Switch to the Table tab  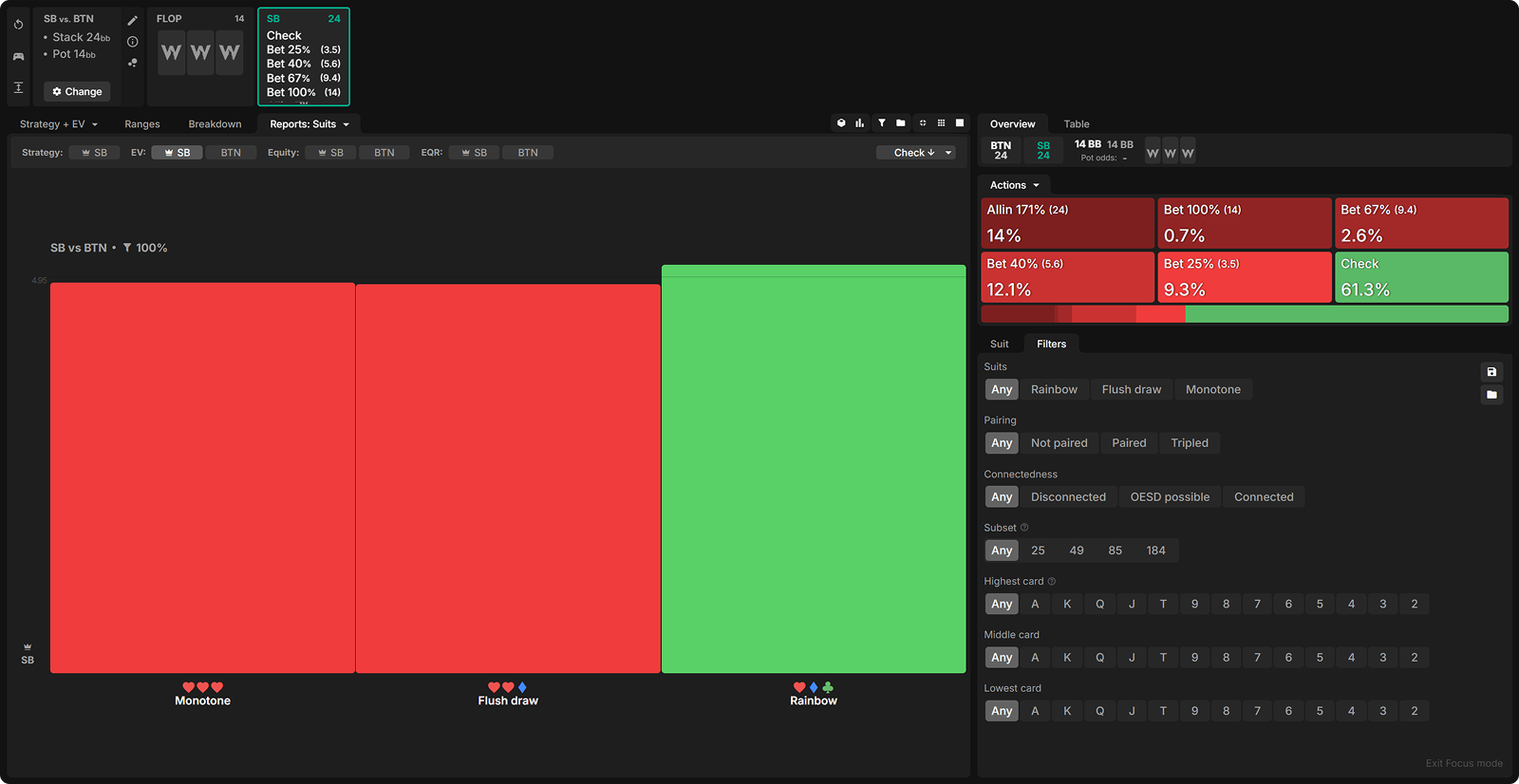coord(1076,124)
